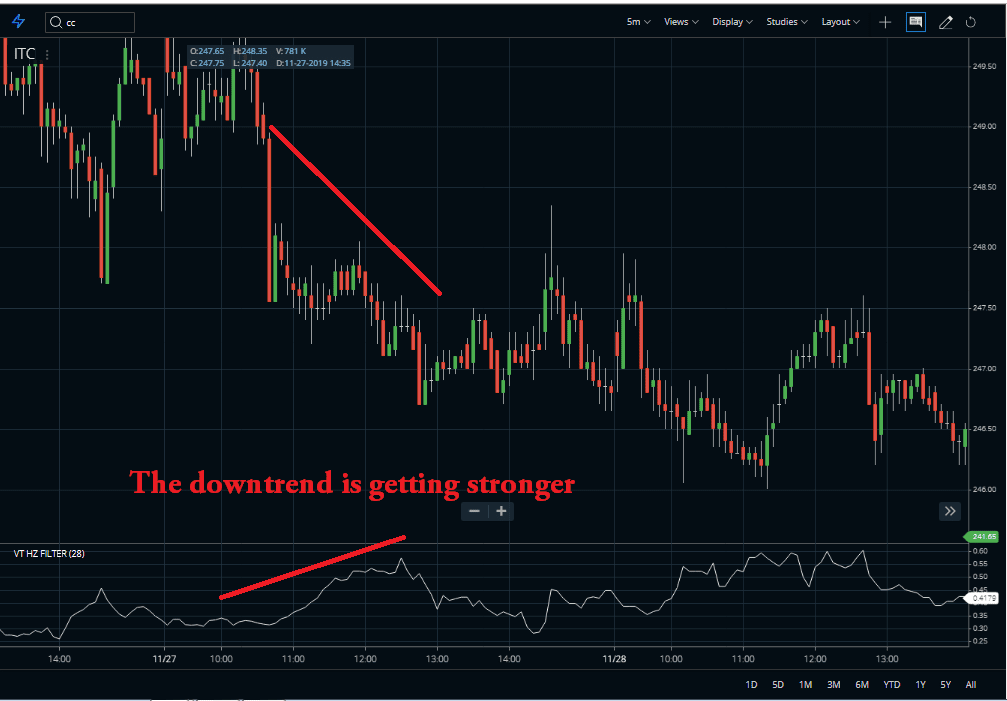The height and width of the screenshot is (701, 1007).
Task: Zoom in with the plus button
Action: pyautogui.click(x=502, y=511)
